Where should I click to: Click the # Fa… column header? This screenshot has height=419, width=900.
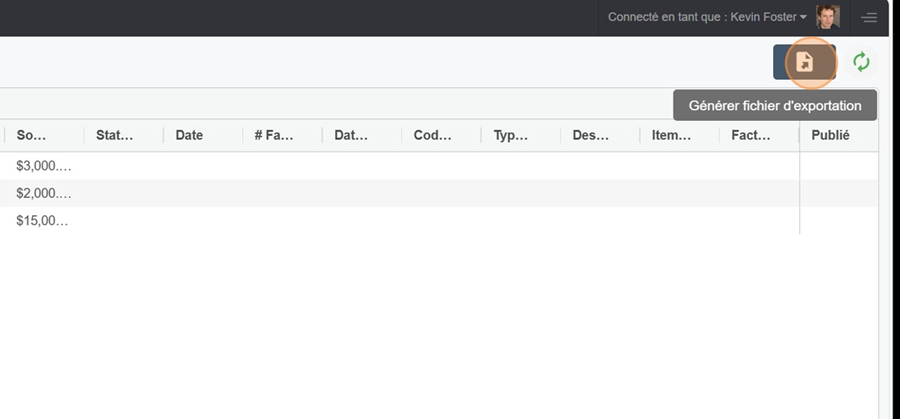(x=274, y=135)
